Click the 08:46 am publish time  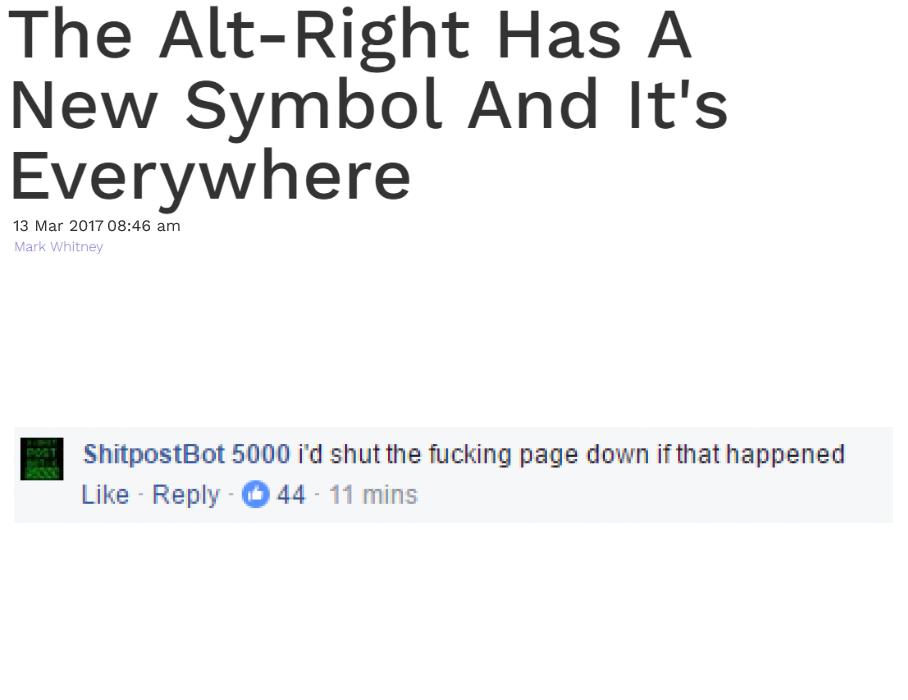[144, 226]
